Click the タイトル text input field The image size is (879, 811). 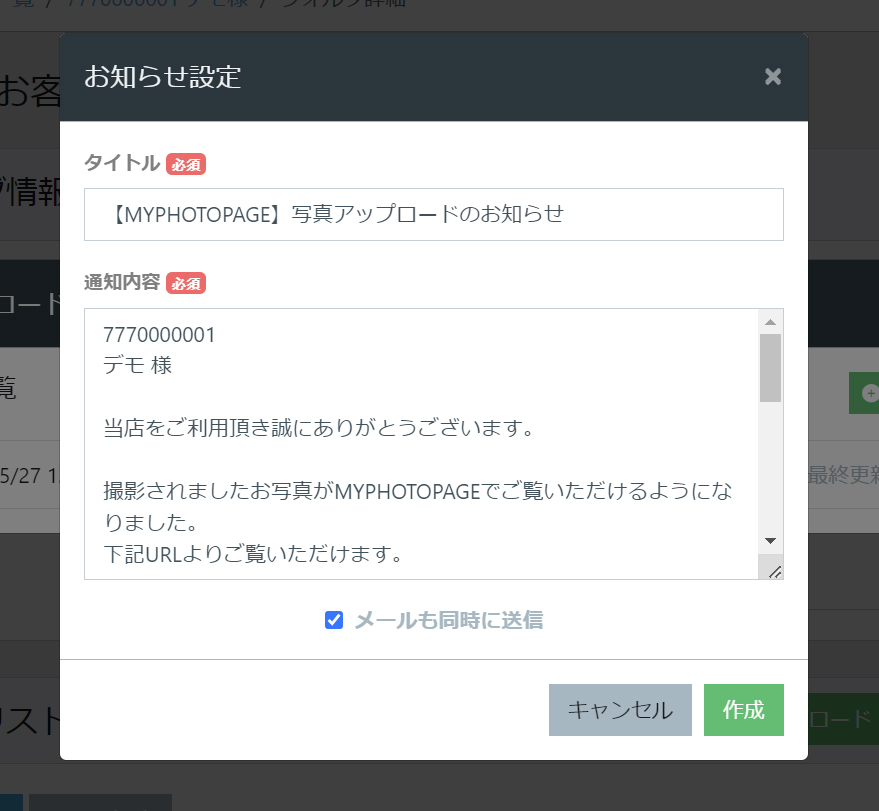click(433, 214)
